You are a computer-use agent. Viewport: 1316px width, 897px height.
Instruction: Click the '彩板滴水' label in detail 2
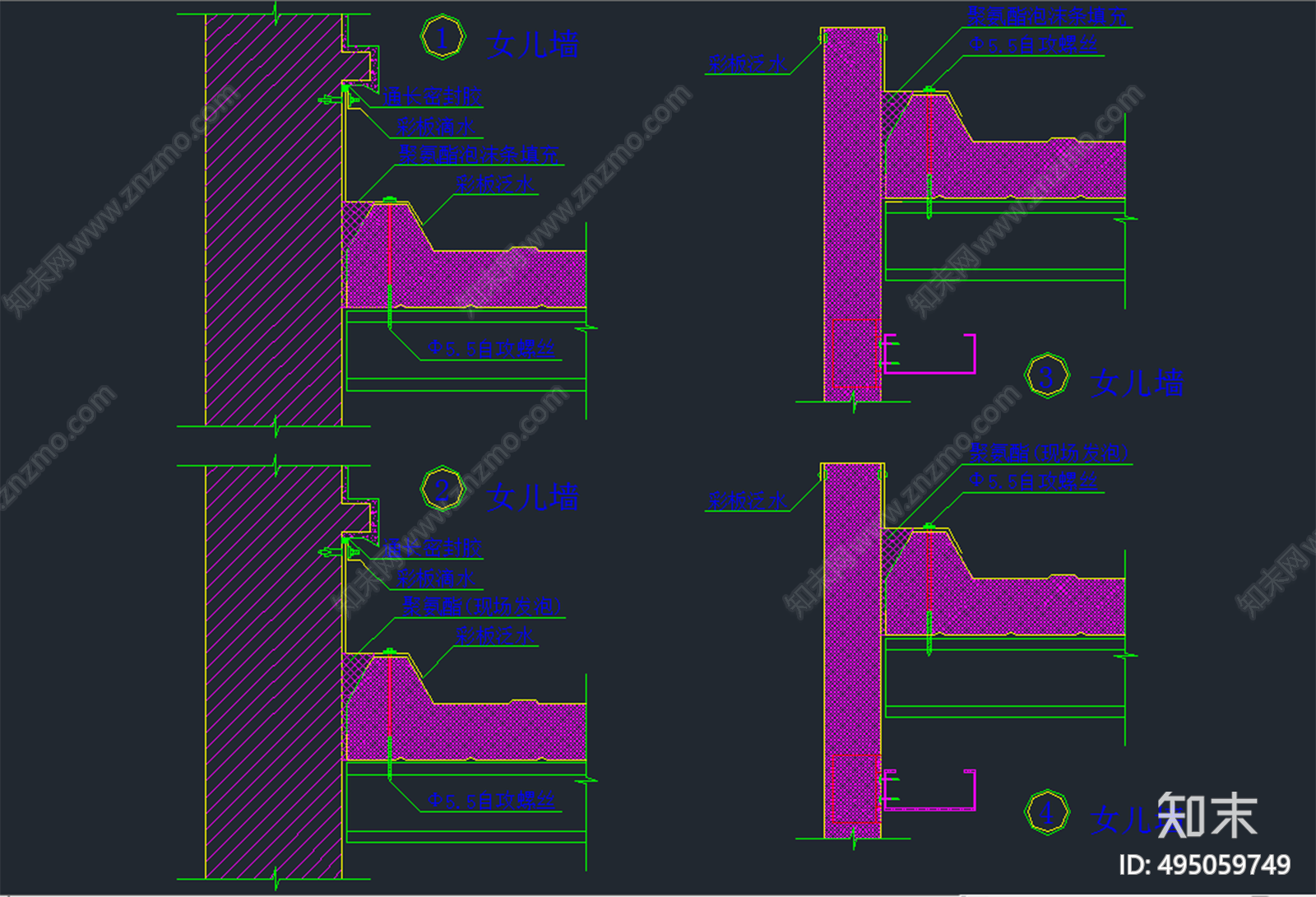[x=436, y=579]
